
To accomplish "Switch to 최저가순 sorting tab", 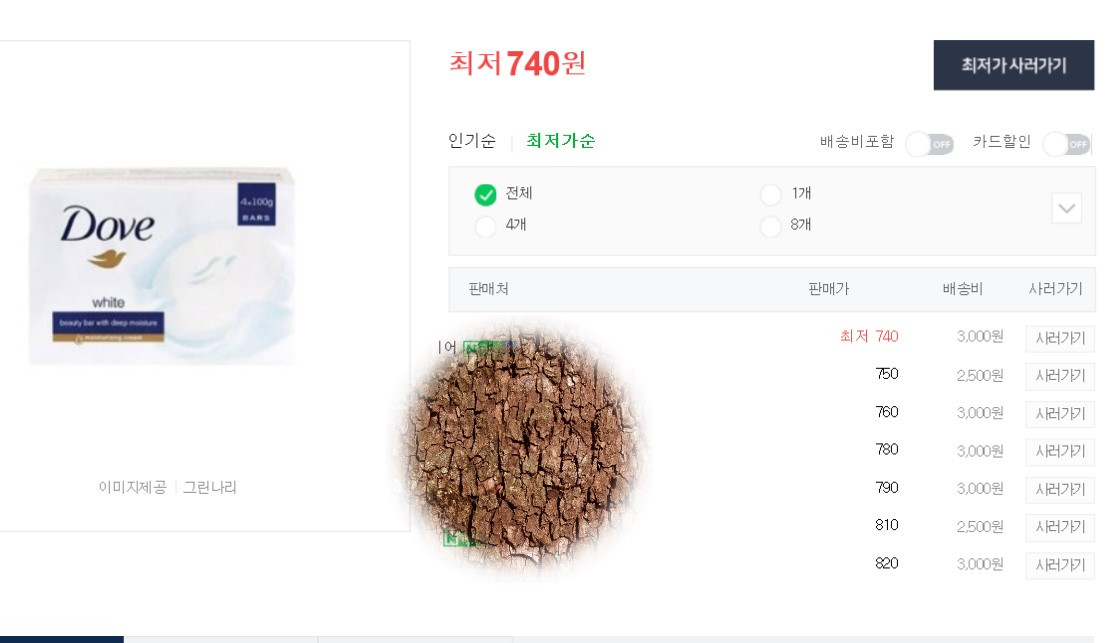I will point(560,141).
